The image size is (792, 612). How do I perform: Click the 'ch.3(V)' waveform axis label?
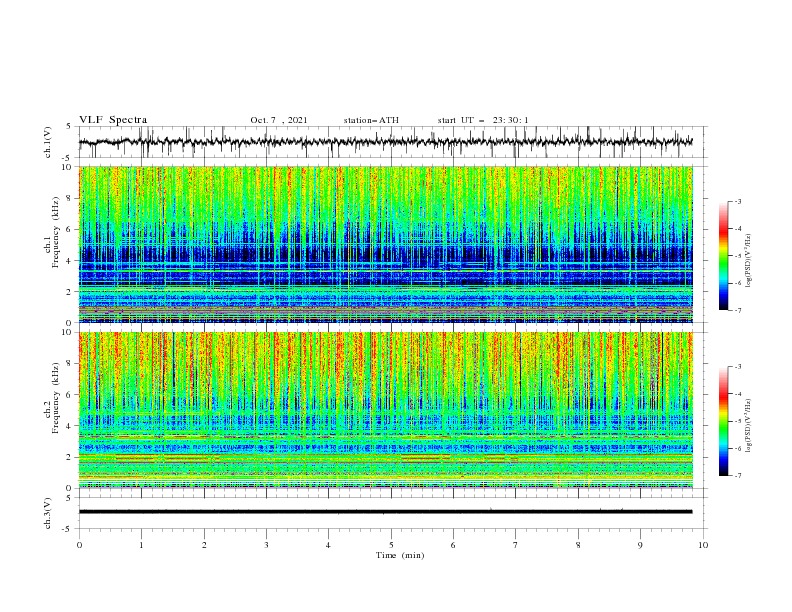coord(48,513)
